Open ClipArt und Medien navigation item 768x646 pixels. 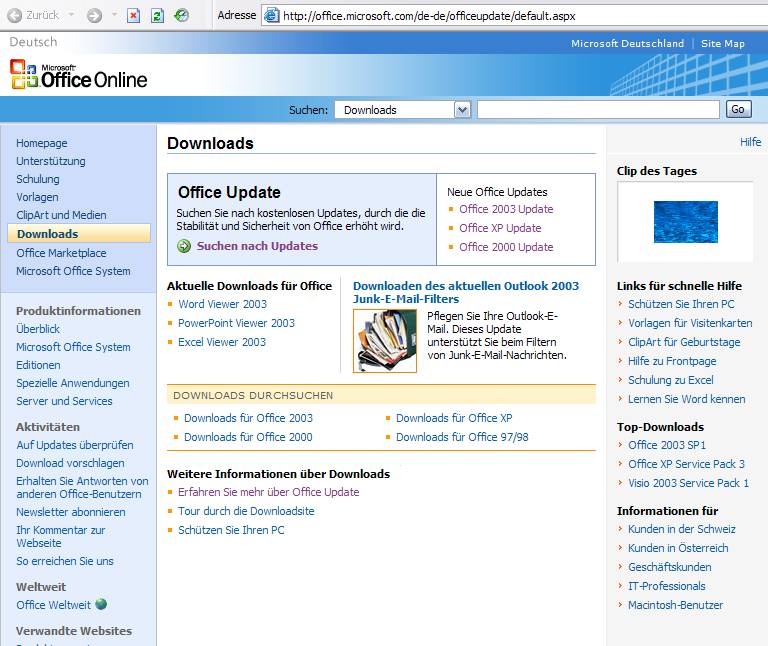click(x=61, y=215)
